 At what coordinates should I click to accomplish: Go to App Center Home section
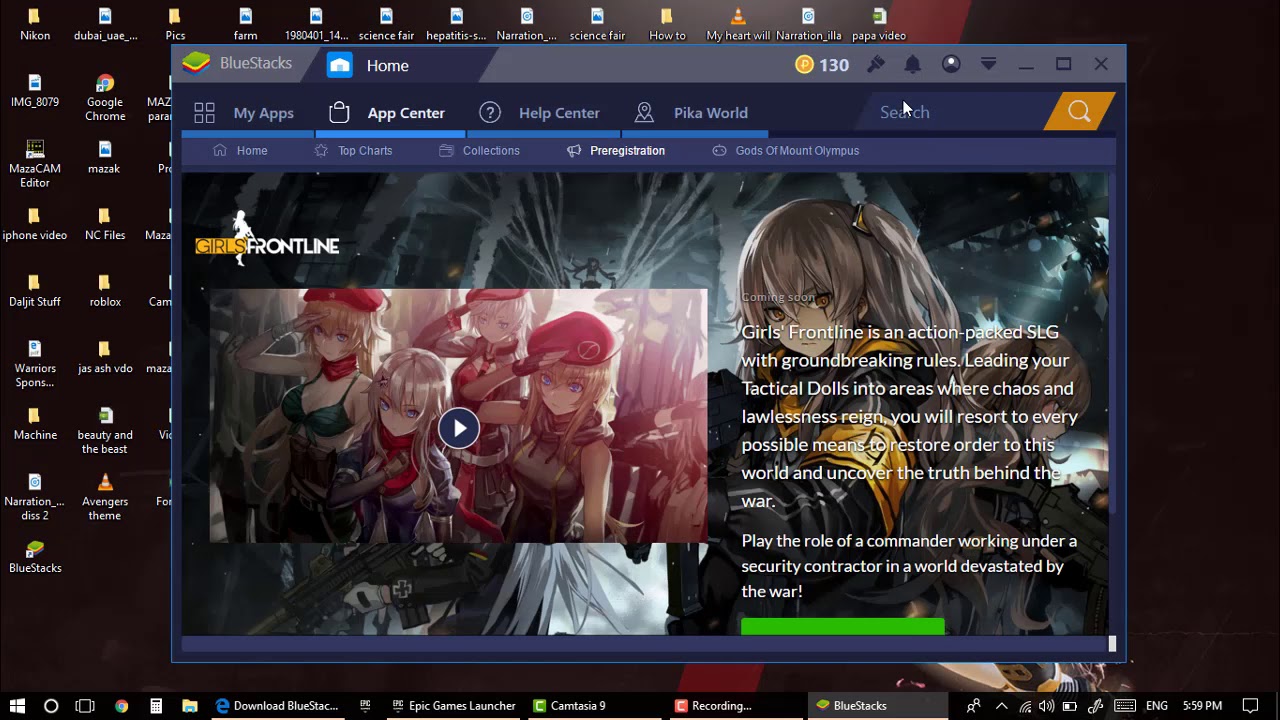[240, 150]
